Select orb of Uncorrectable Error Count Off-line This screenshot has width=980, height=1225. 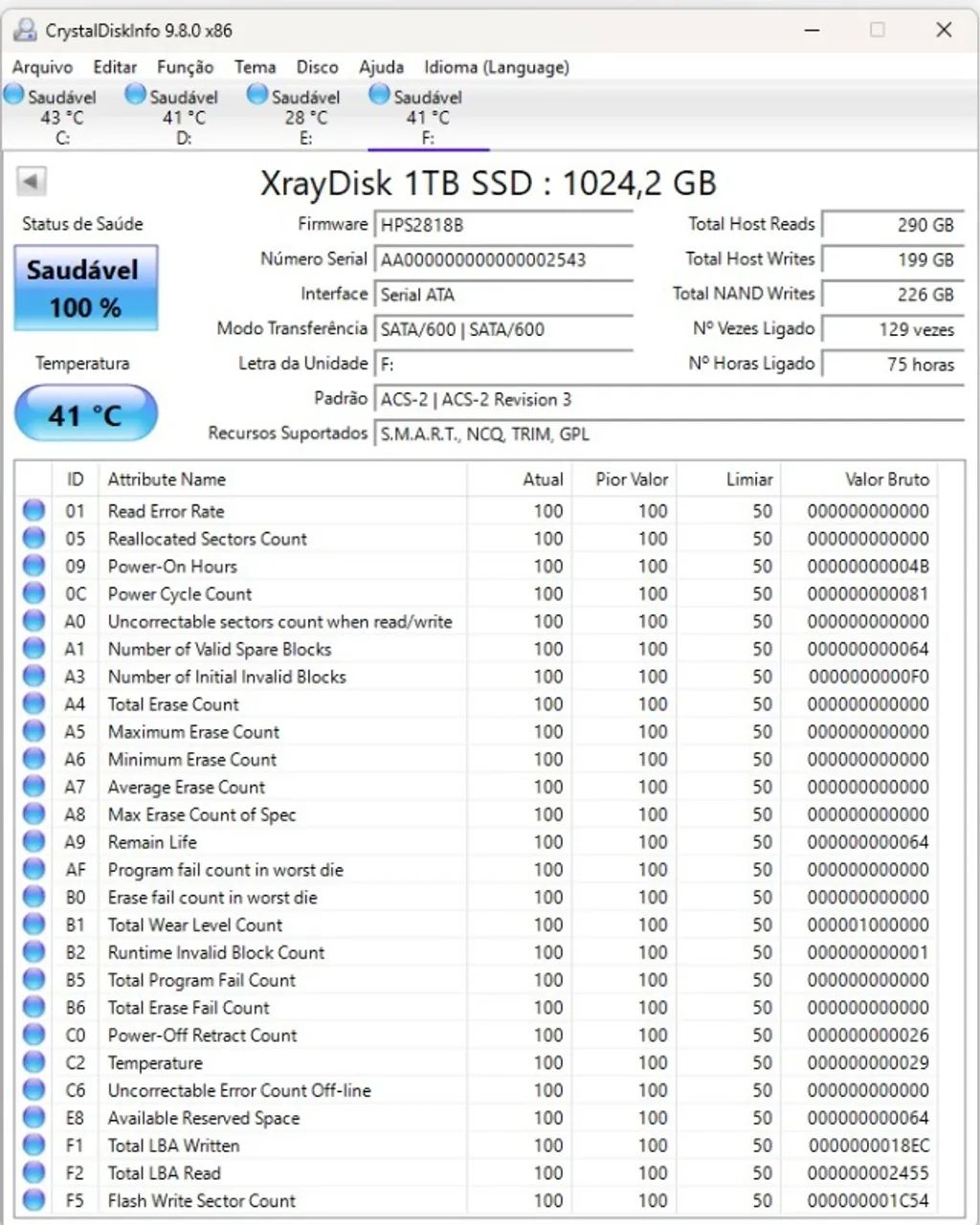point(34,1090)
